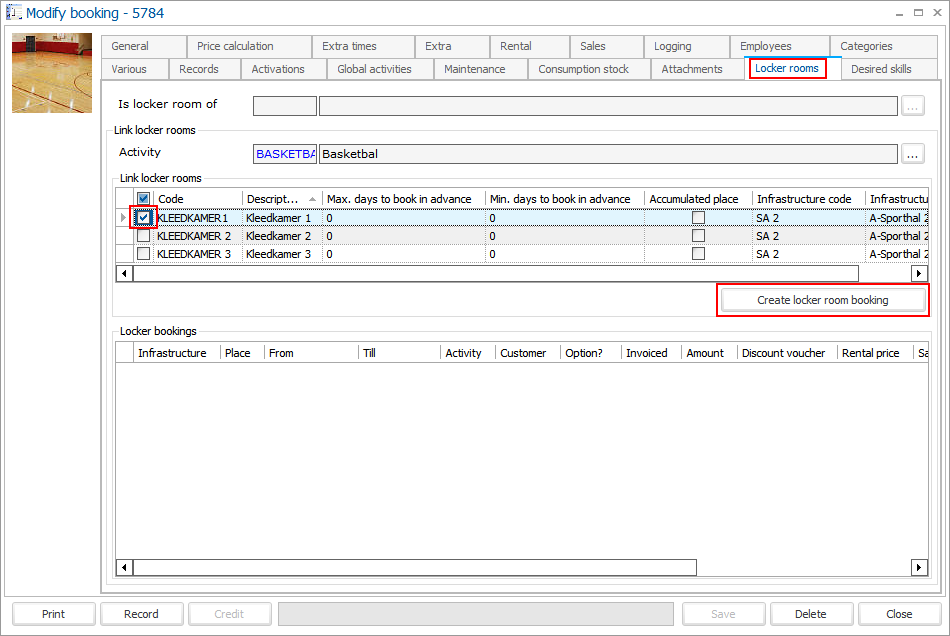Switch to the Price calculation tab
Viewport: 950px width, 636px height.
tap(235, 46)
